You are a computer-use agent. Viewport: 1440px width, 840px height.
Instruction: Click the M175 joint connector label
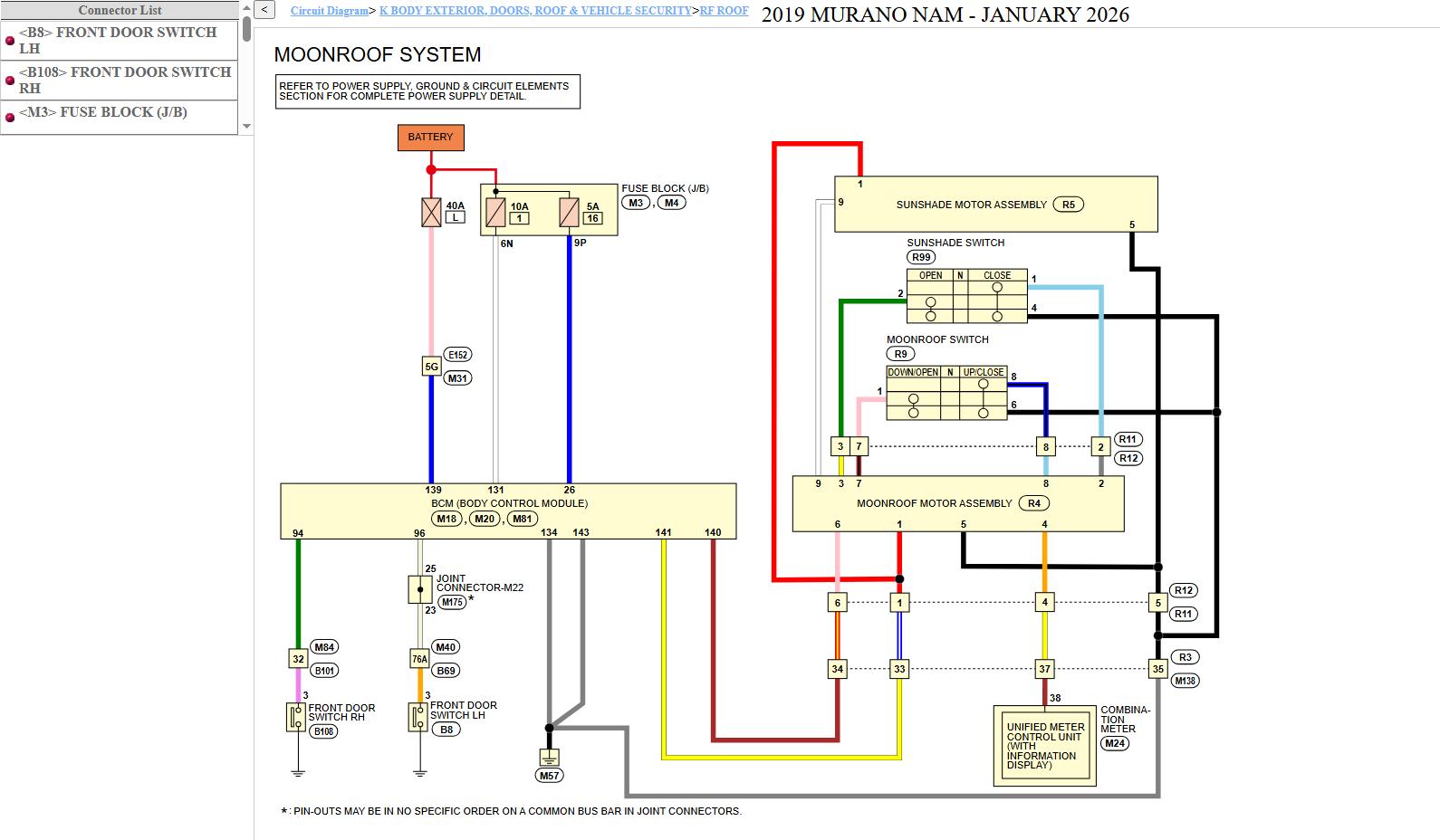tap(452, 602)
